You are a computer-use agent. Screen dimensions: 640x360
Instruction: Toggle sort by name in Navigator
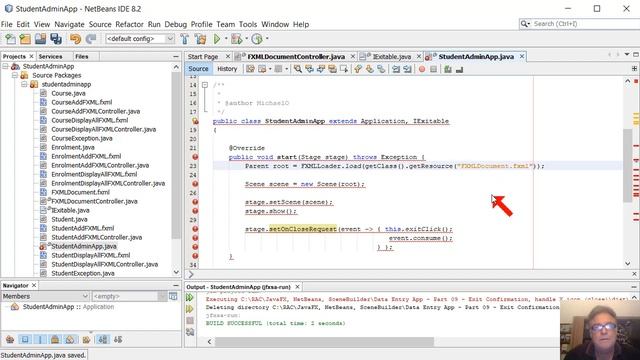coord(103,339)
